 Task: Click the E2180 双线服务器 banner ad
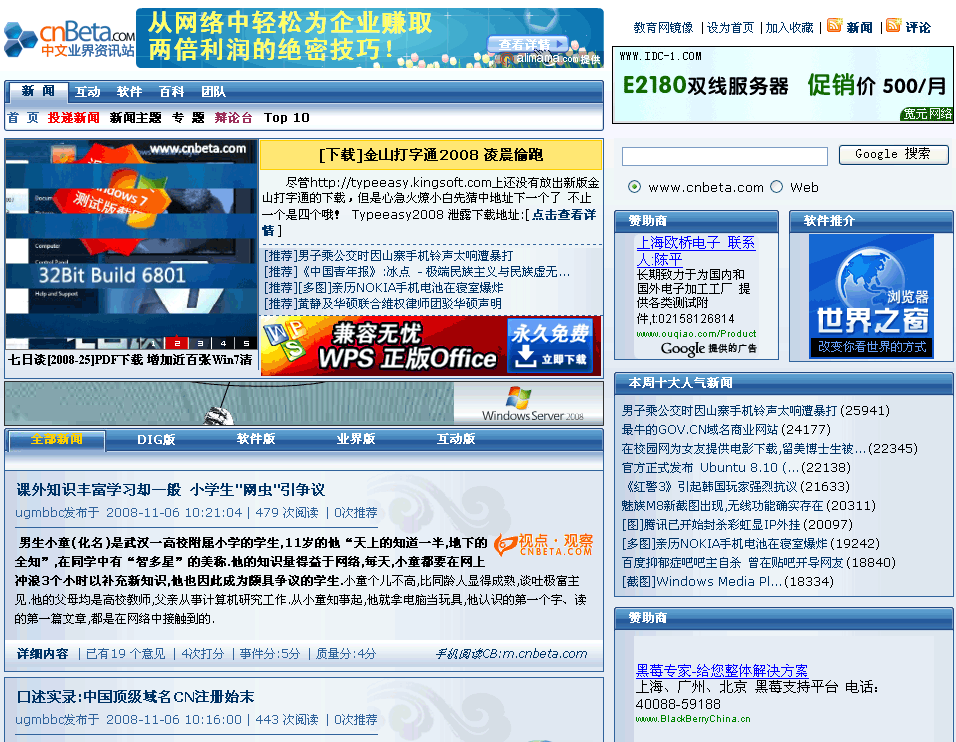point(783,85)
